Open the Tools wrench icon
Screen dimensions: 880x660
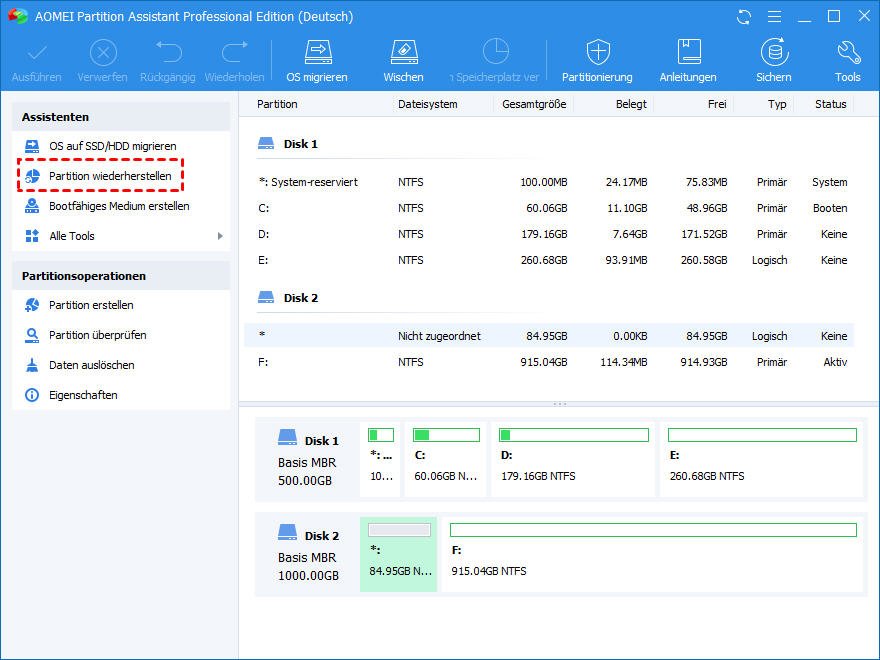(x=847, y=52)
